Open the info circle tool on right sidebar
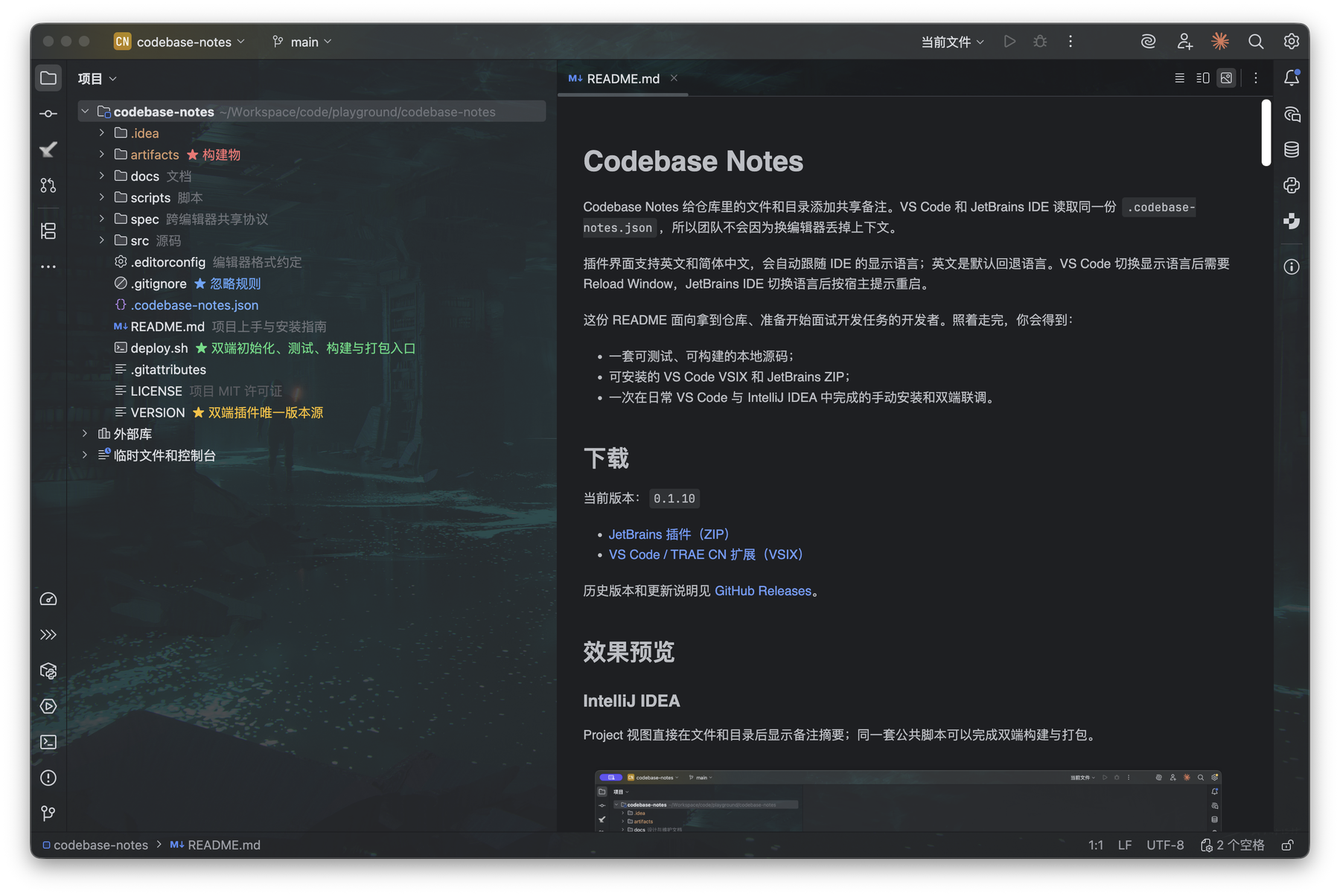1340x896 pixels. click(1292, 266)
